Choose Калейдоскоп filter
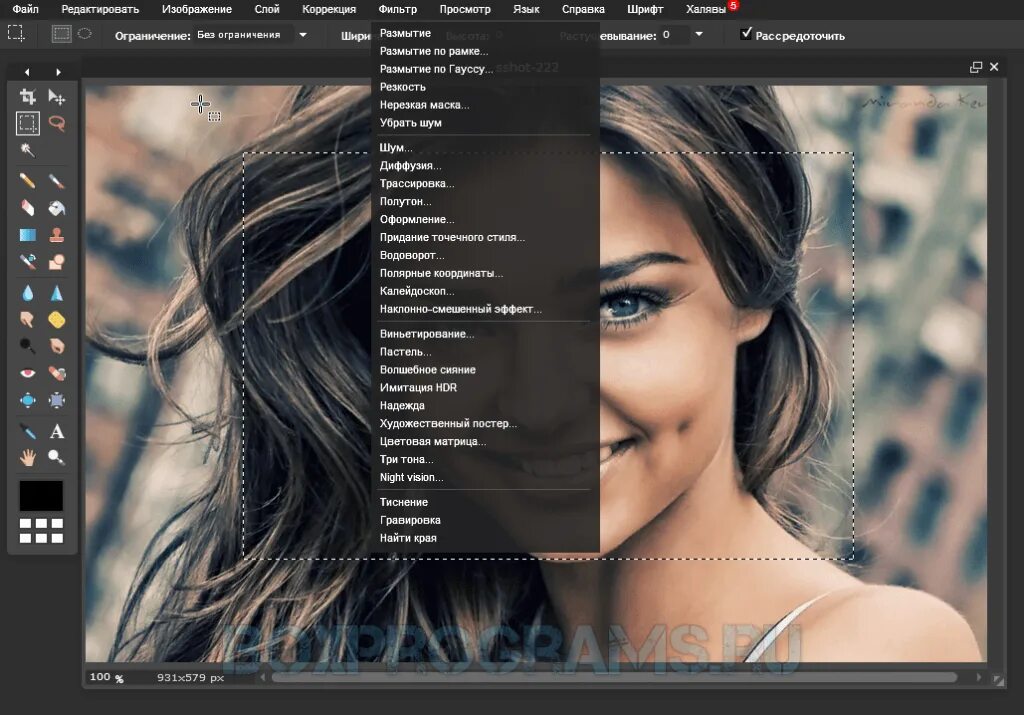The height and width of the screenshot is (715, 1024). coord(417,291)
